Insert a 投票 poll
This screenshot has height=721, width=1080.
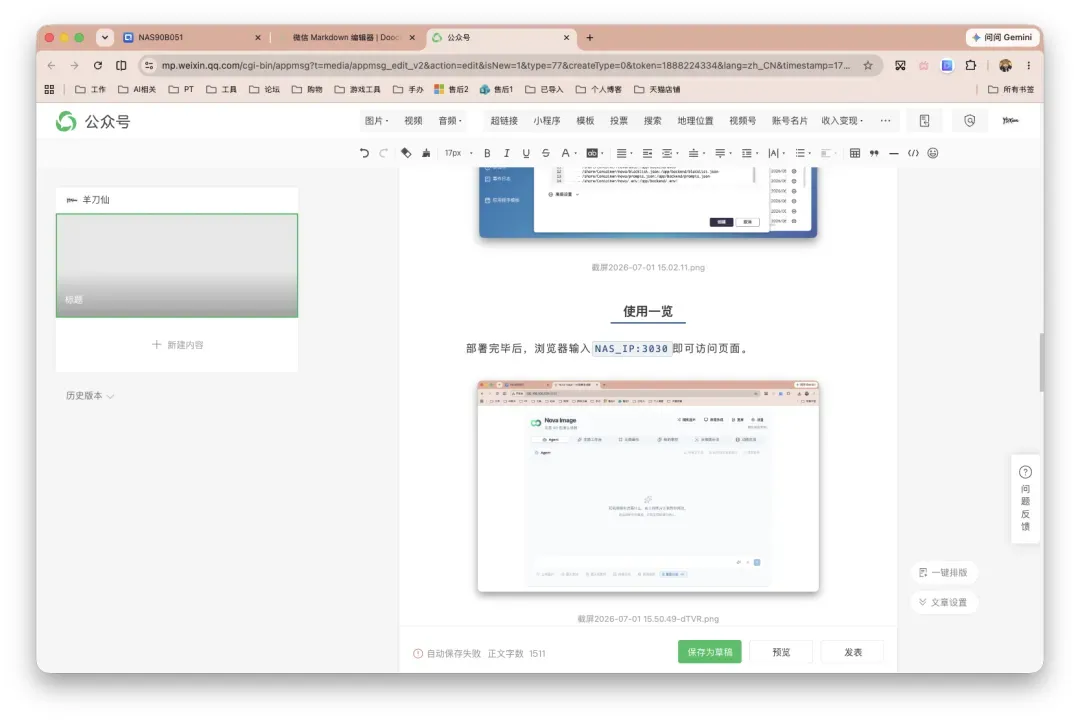[619, 121]
